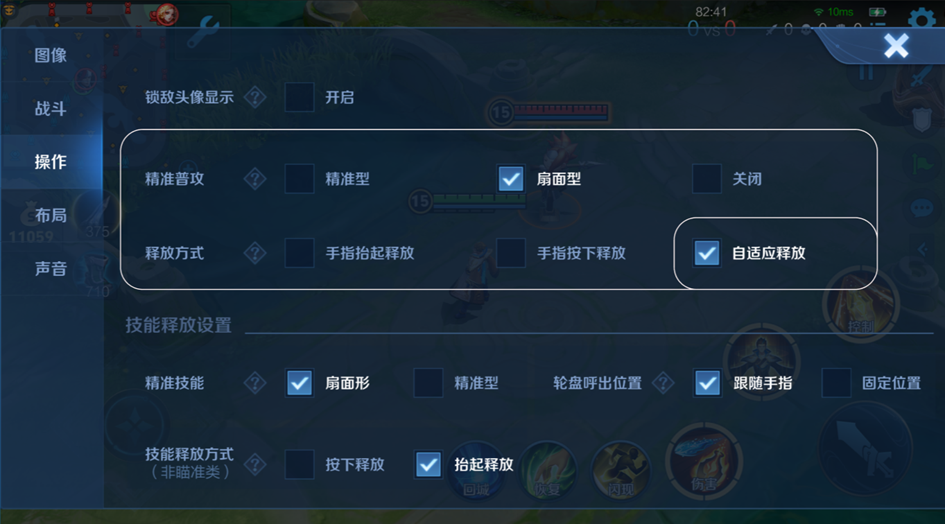Viewport: 945px width, 524px height.
Task: Open help icon beside 锁敌头像显示
Action: pos(255,97)
